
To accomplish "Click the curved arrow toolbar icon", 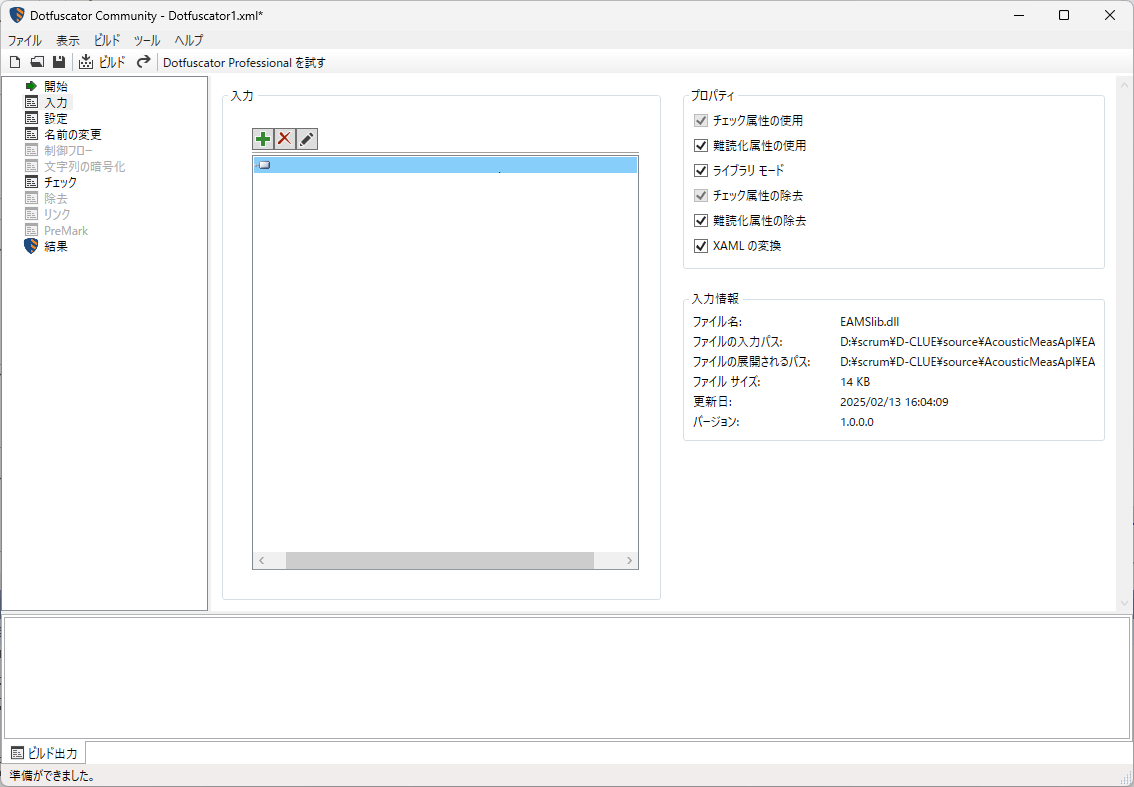I will pos(144,62).
